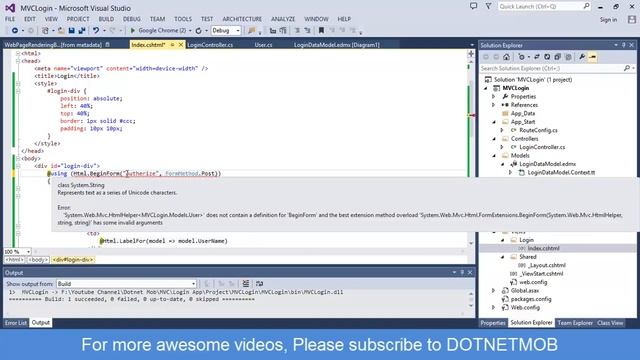
Task: Toggle the highlighted Preview Selected Items icon
Action: [x=593, y=57]
